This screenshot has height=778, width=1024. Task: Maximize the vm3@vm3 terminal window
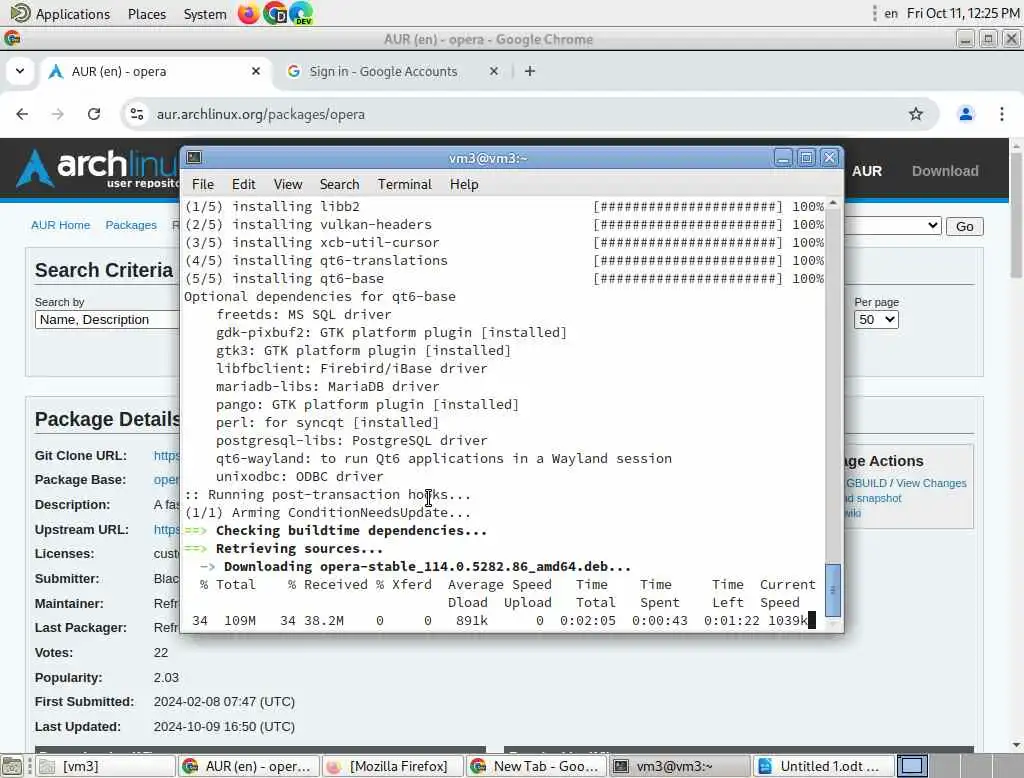(x=807, y=157)
